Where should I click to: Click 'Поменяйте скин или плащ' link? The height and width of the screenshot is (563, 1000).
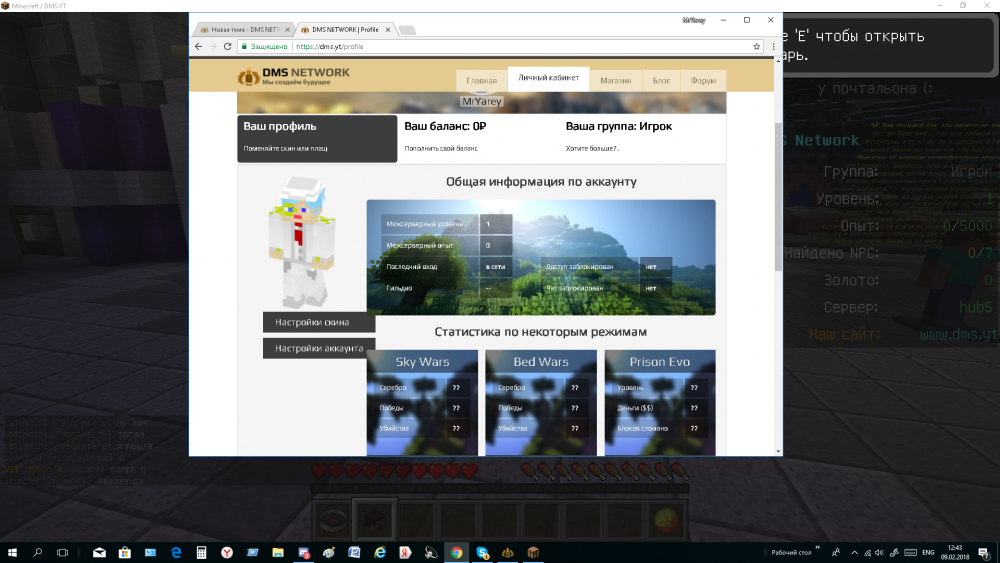click(285, 149)
